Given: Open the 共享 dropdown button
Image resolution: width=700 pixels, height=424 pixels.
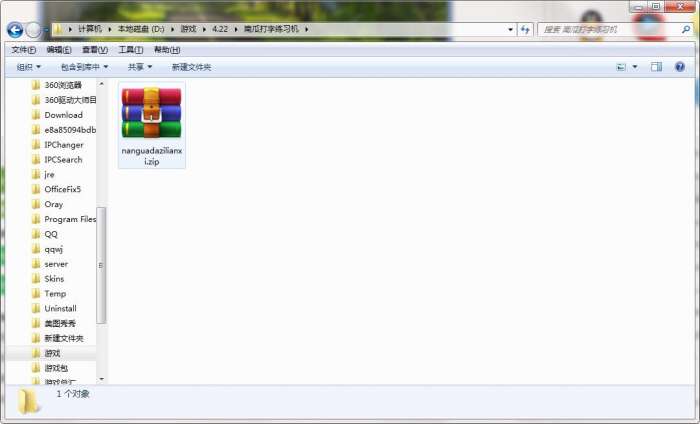Looking at the screenshot, I should (140, 67).
